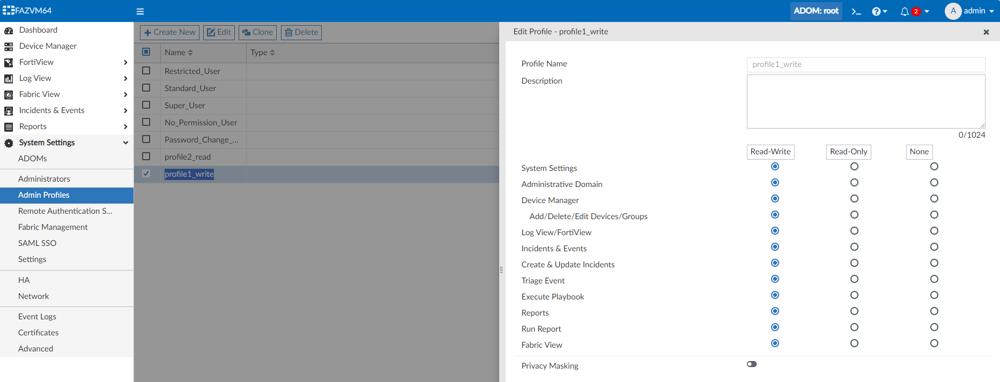Click the Create New button

click(170, 33)
